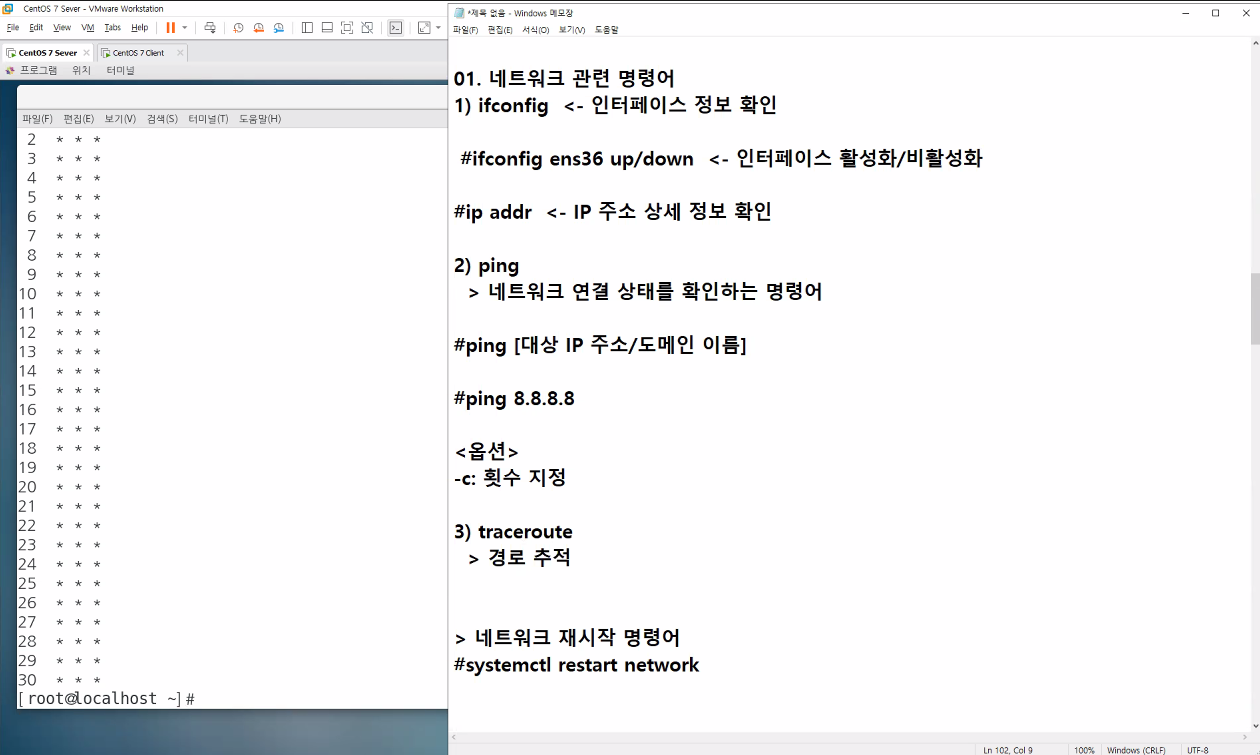Screen dimensions: 1260x755
Task: Click the stretch guest display icon
Action: (x=424, y=28)
